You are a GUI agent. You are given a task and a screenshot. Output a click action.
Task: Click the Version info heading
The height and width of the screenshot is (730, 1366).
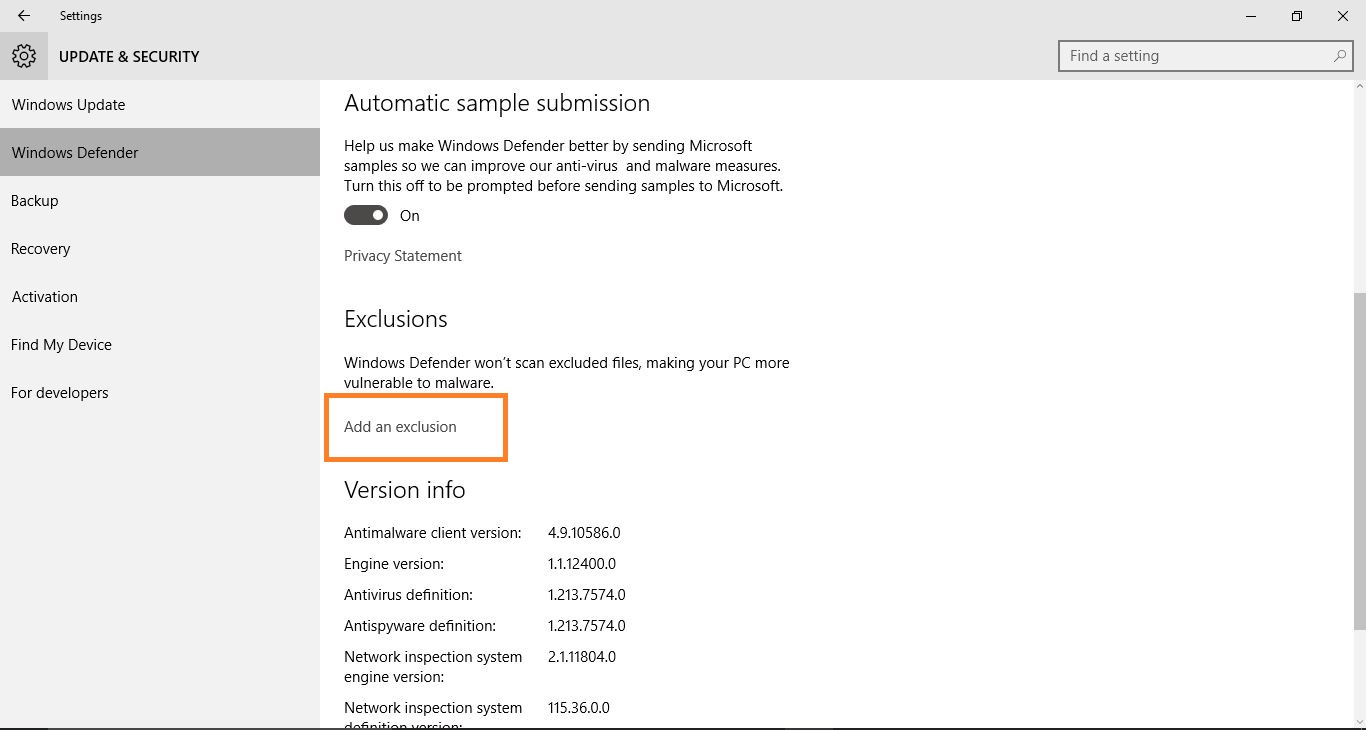coord(404,490)
